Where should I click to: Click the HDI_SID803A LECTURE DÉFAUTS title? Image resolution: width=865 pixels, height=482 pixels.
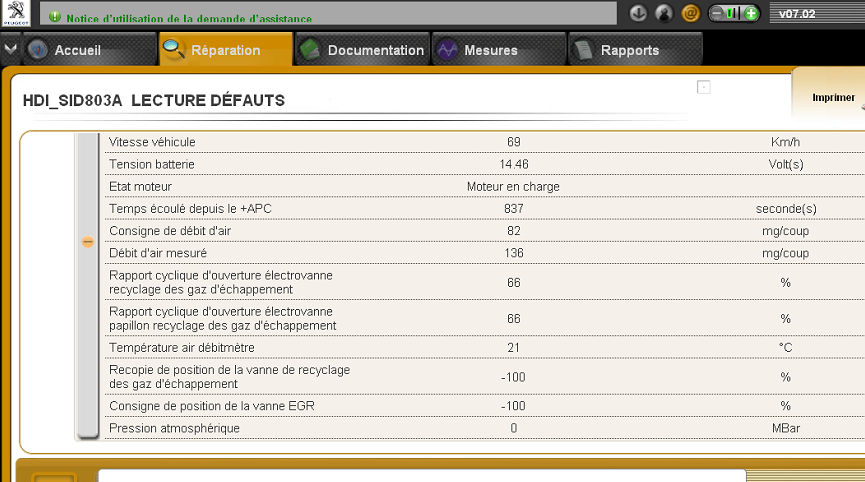tap(154, 100)
